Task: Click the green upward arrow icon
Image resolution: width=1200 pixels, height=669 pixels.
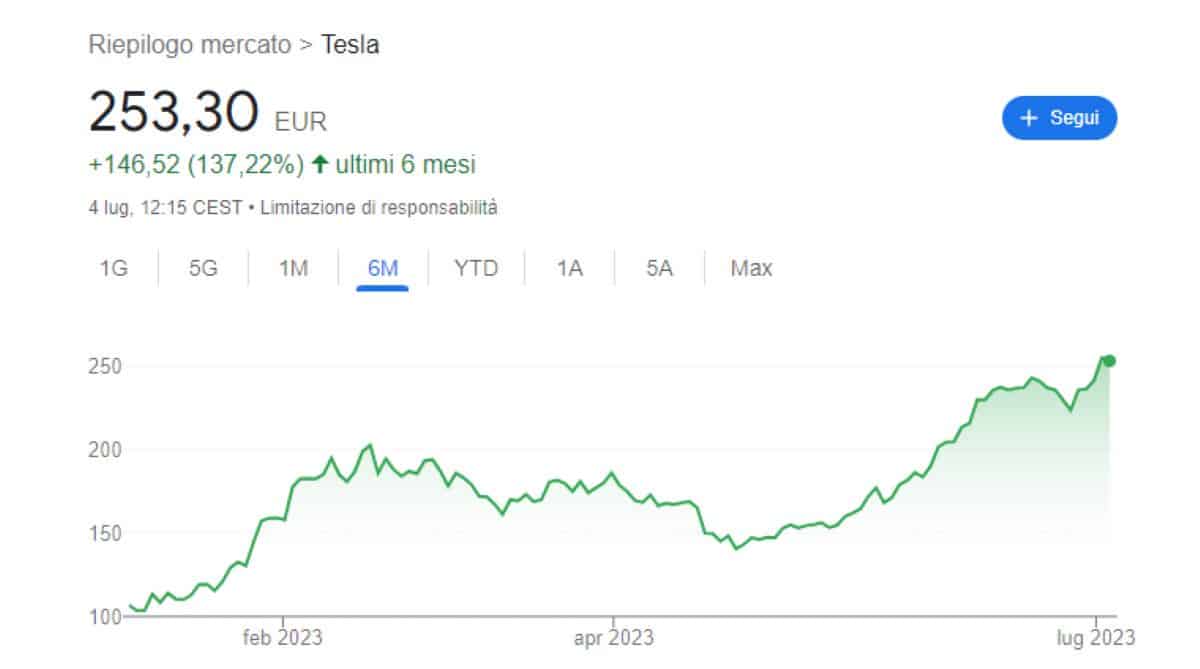Action: (320, 164)
